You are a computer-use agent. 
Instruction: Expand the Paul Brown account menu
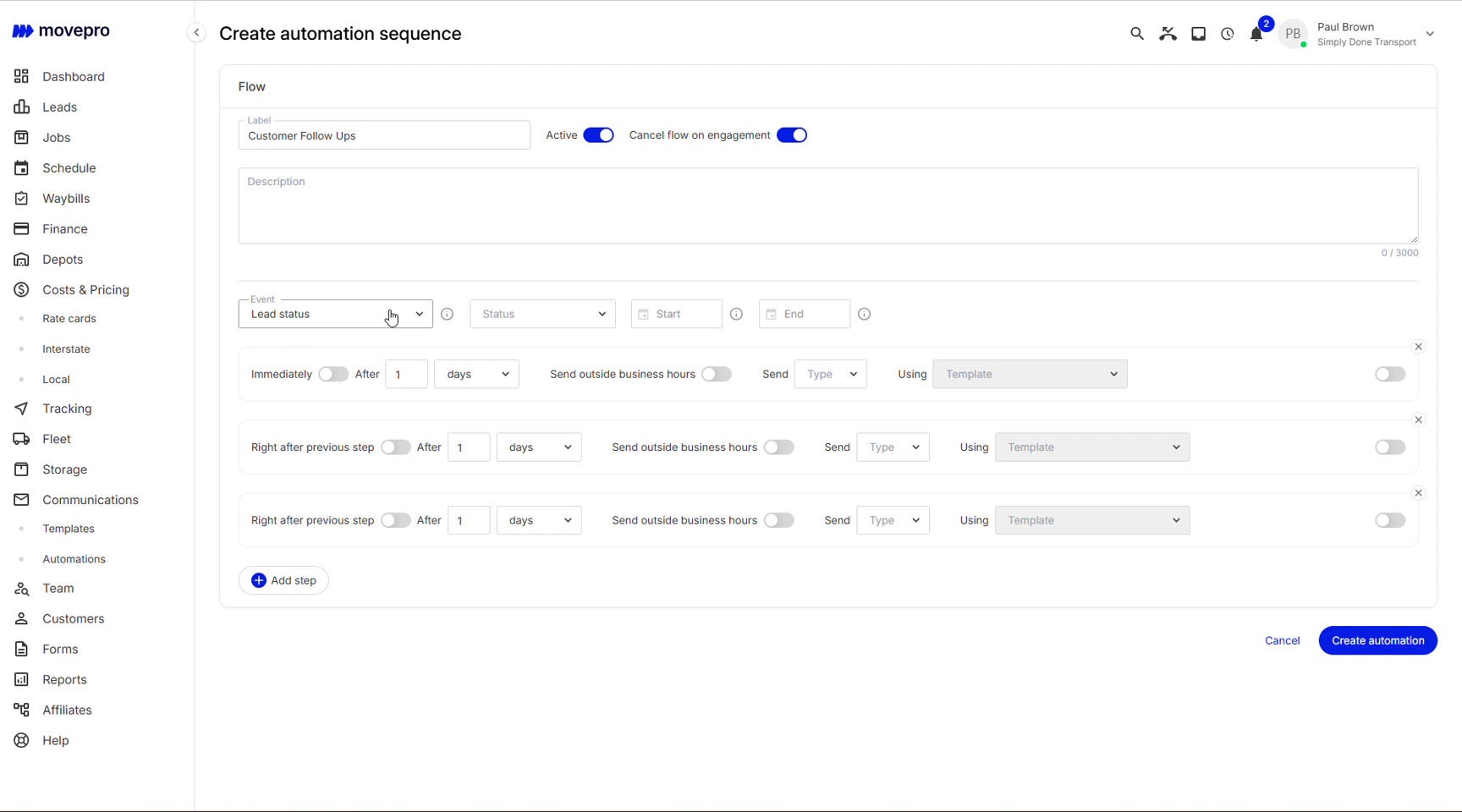pos(1429,34)
